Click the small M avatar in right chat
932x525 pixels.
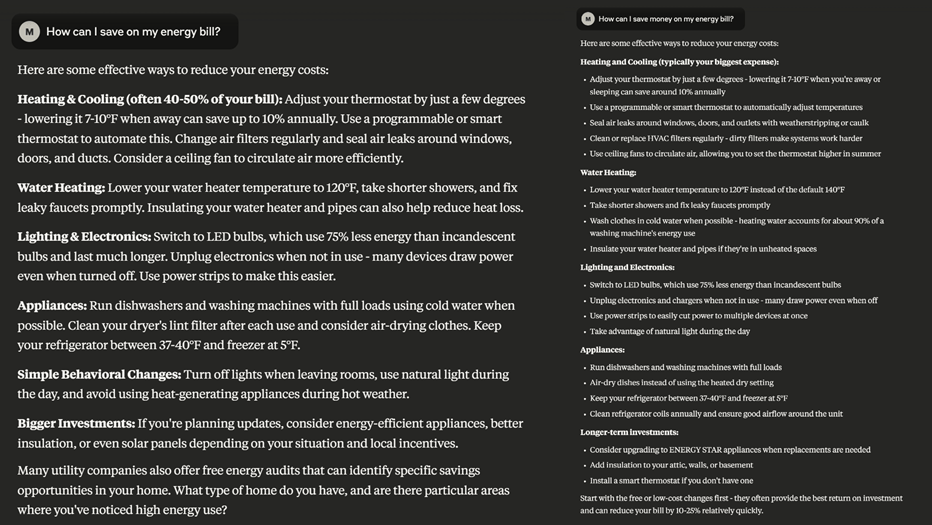pos(588,19)
